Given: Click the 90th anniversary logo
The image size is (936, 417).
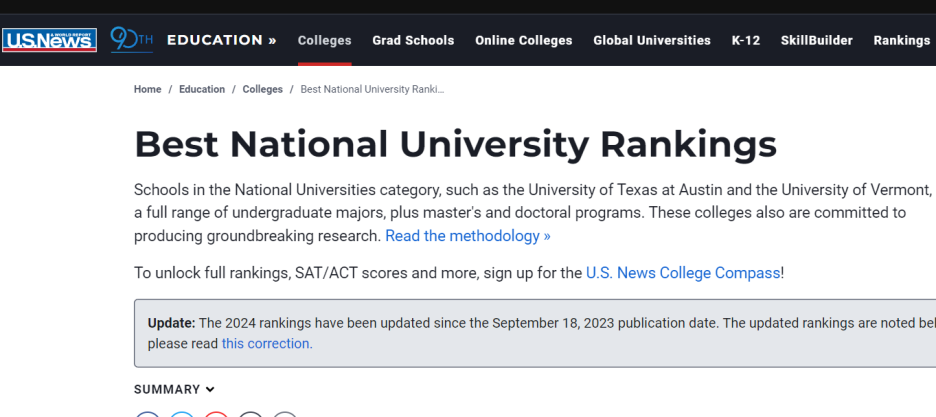Looking at the screenshot, I should point(131,40).
